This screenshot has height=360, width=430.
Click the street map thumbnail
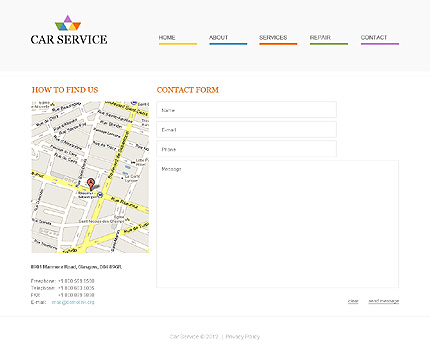tap(90, 177)
